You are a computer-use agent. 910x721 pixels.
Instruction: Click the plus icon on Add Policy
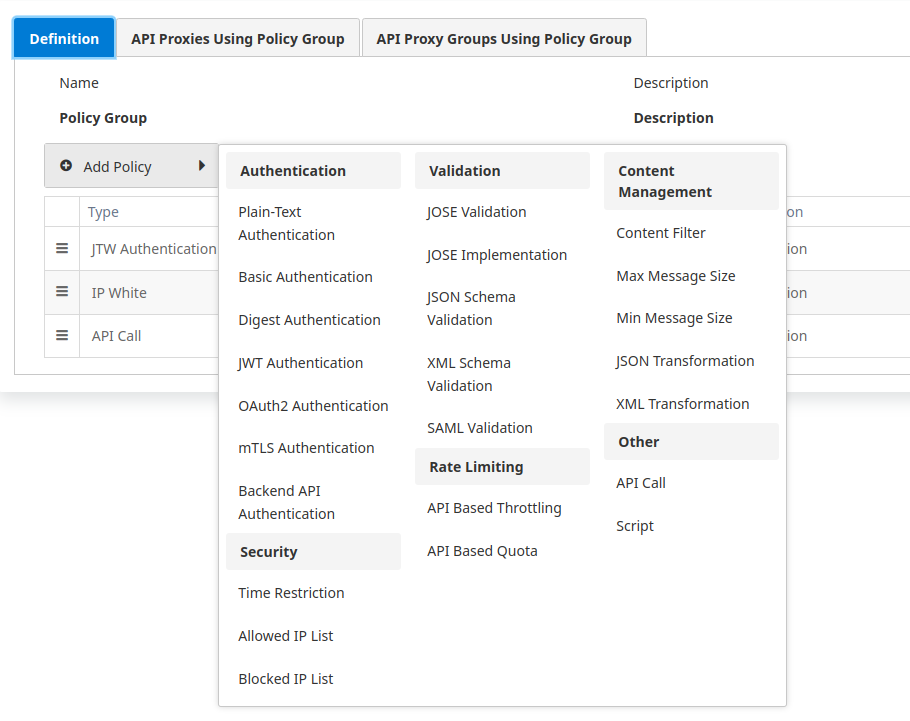pyautogui.click(x=66, y=165)
